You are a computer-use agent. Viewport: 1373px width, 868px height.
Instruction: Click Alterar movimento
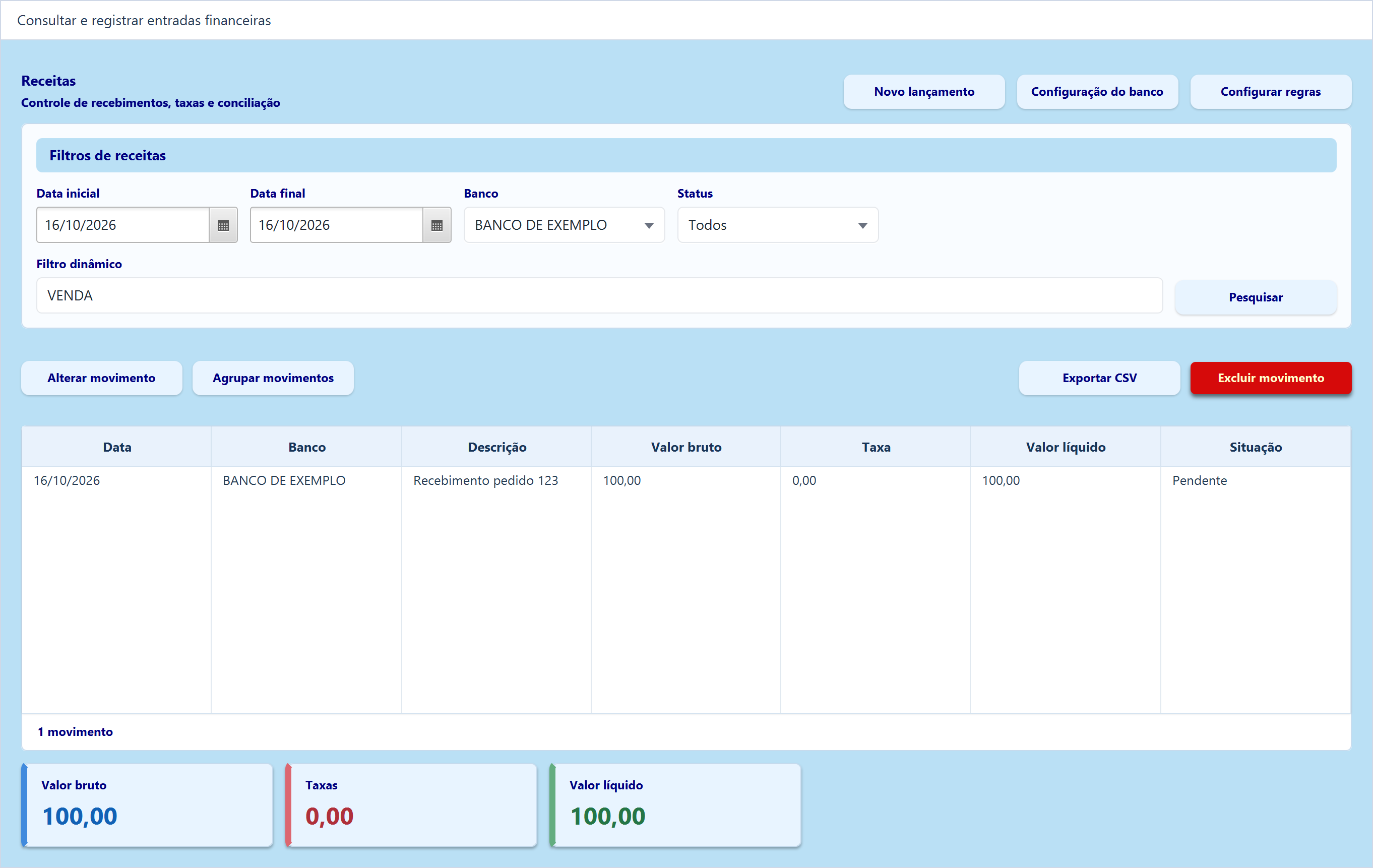[101, 378]
